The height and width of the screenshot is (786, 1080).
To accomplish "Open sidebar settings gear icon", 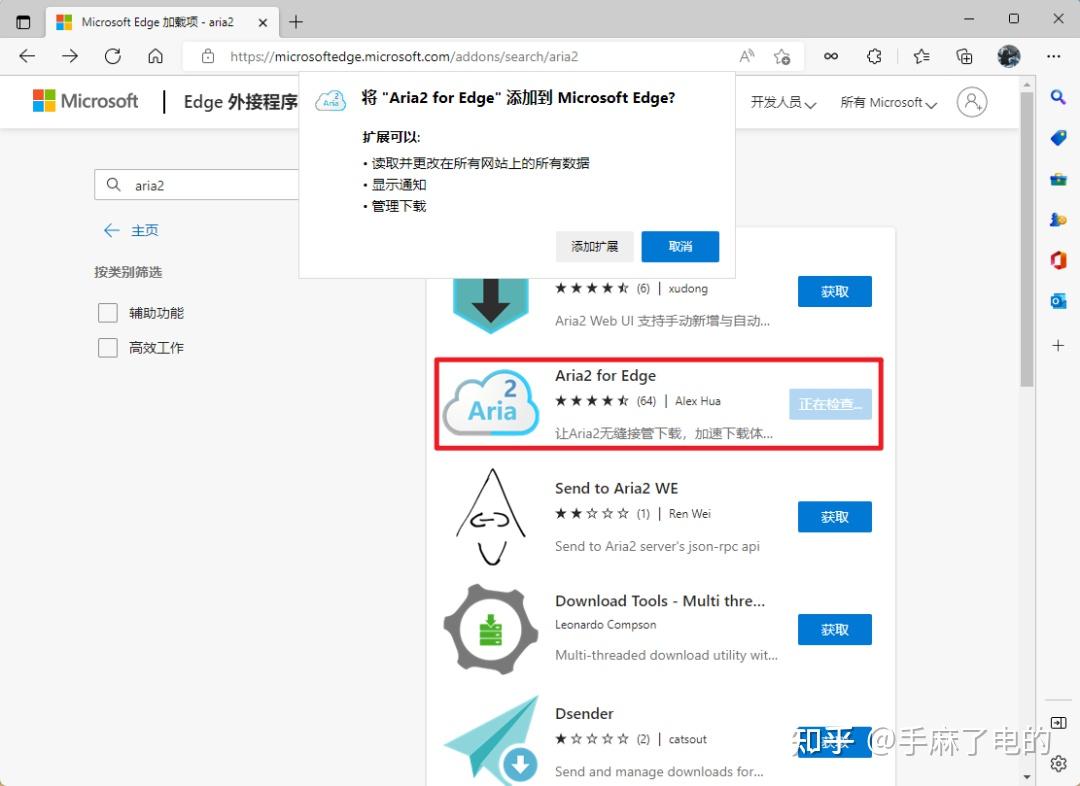I will pyautogui.click(x=1059, y=763).
